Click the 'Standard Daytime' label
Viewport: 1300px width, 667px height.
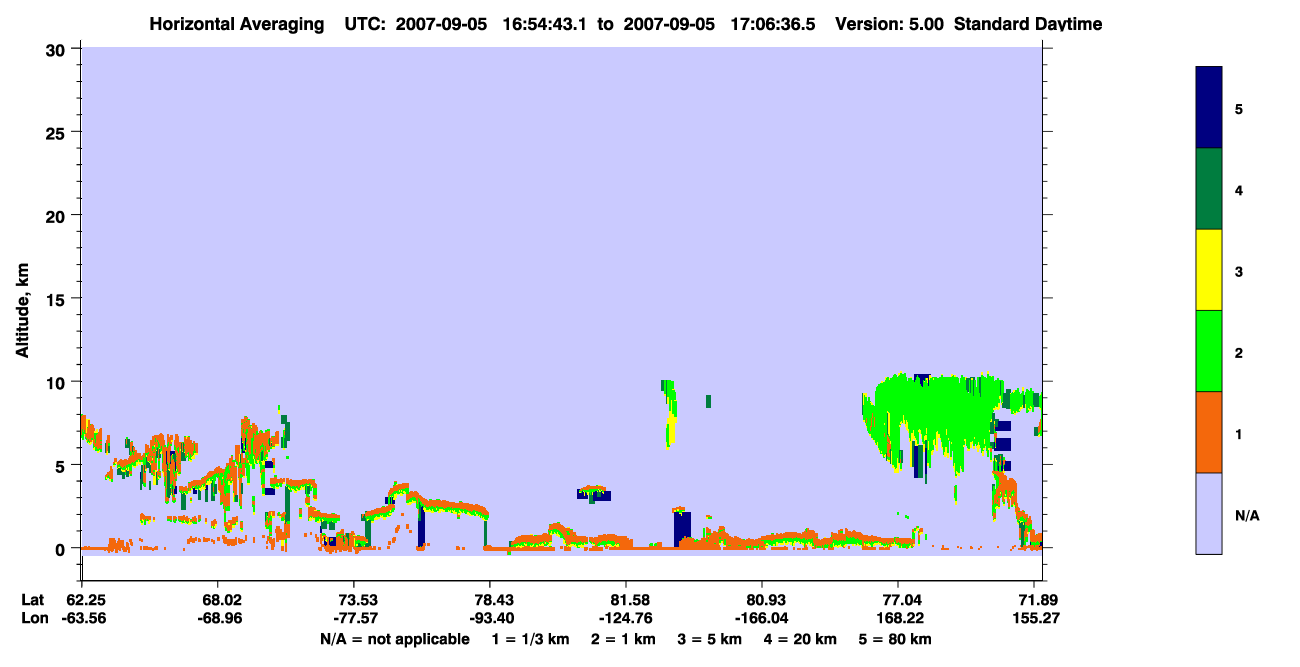(1028, 24)
